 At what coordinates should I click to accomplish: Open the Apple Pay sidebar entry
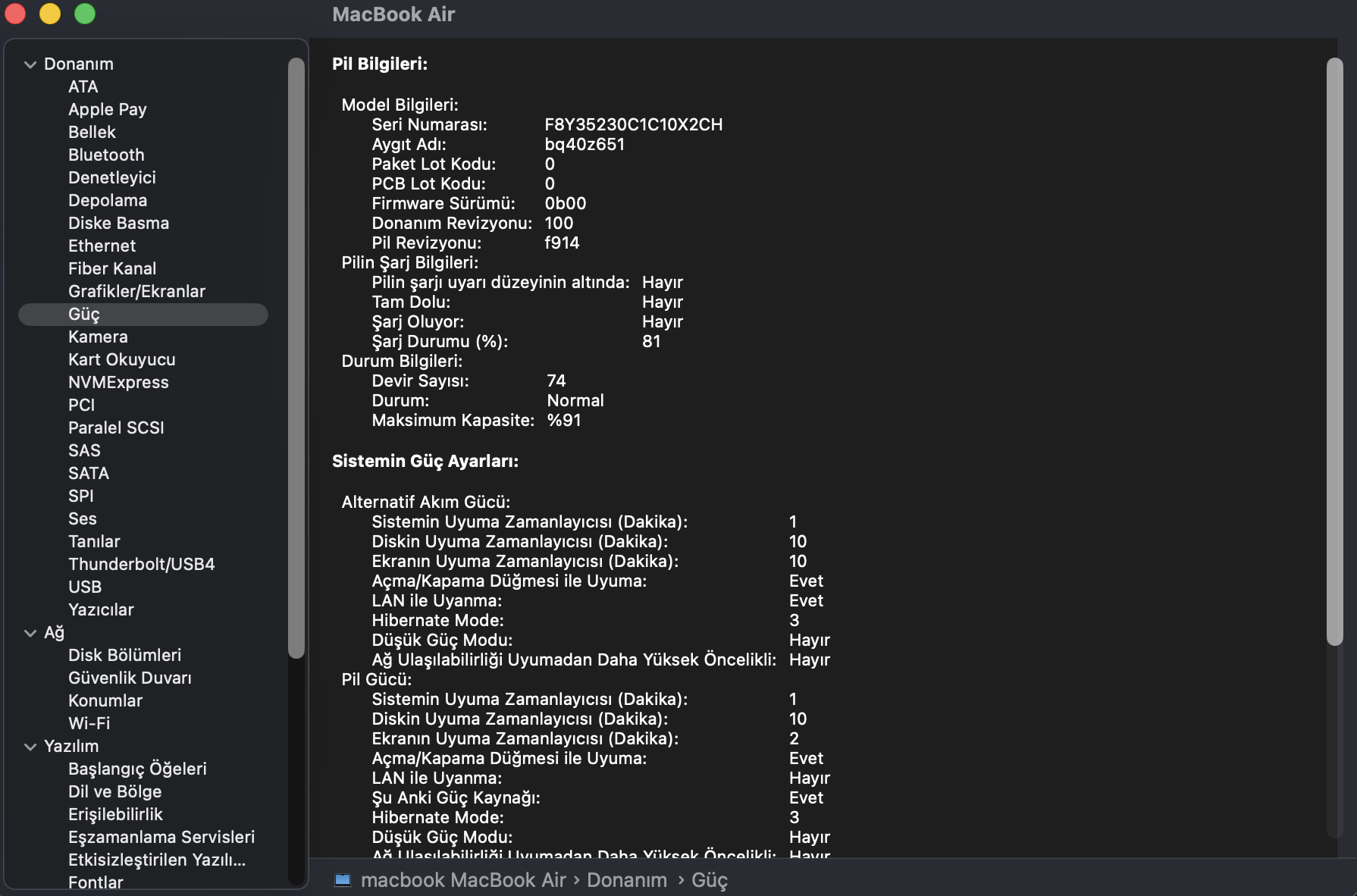pos(108,110)
